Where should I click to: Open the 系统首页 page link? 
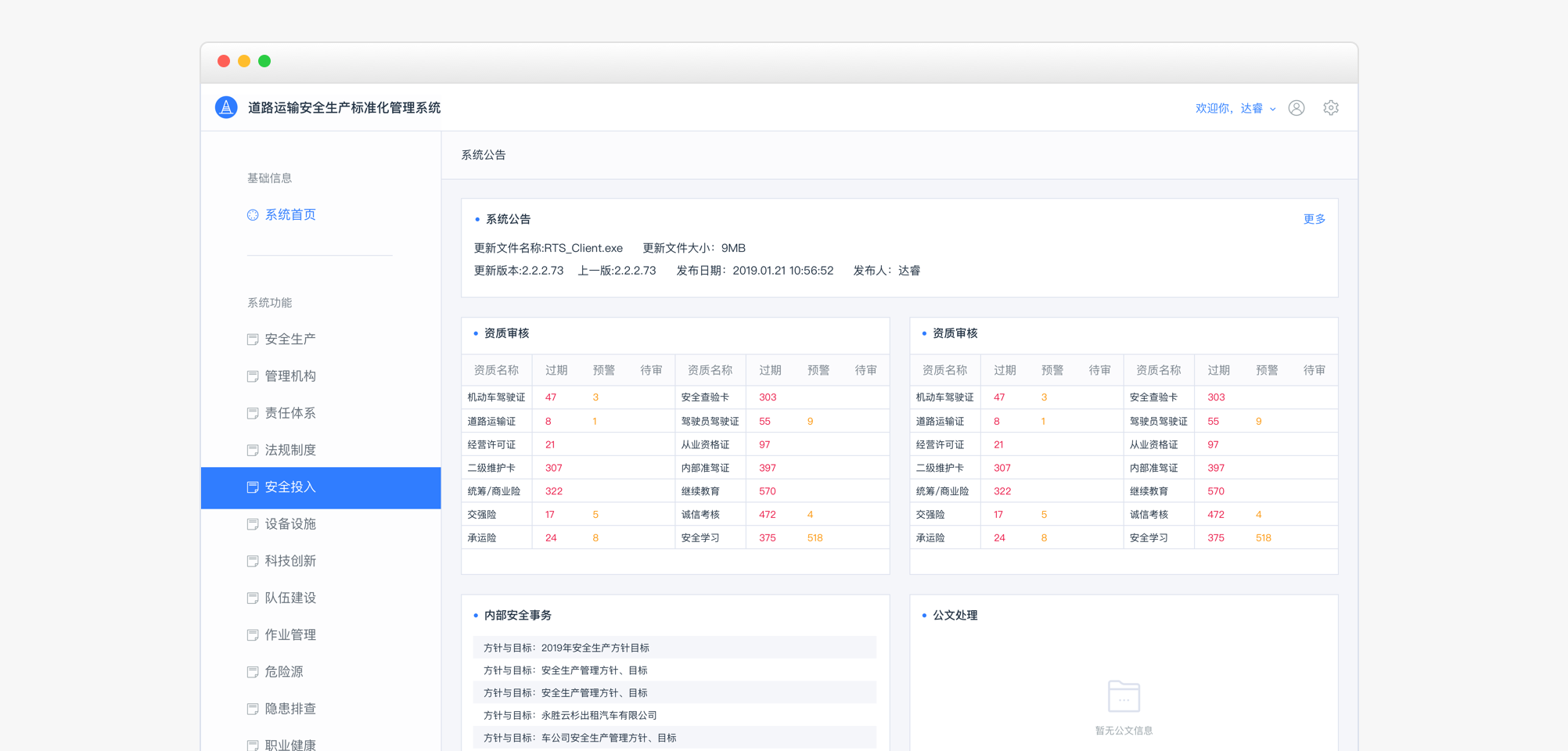click(289, 214)
